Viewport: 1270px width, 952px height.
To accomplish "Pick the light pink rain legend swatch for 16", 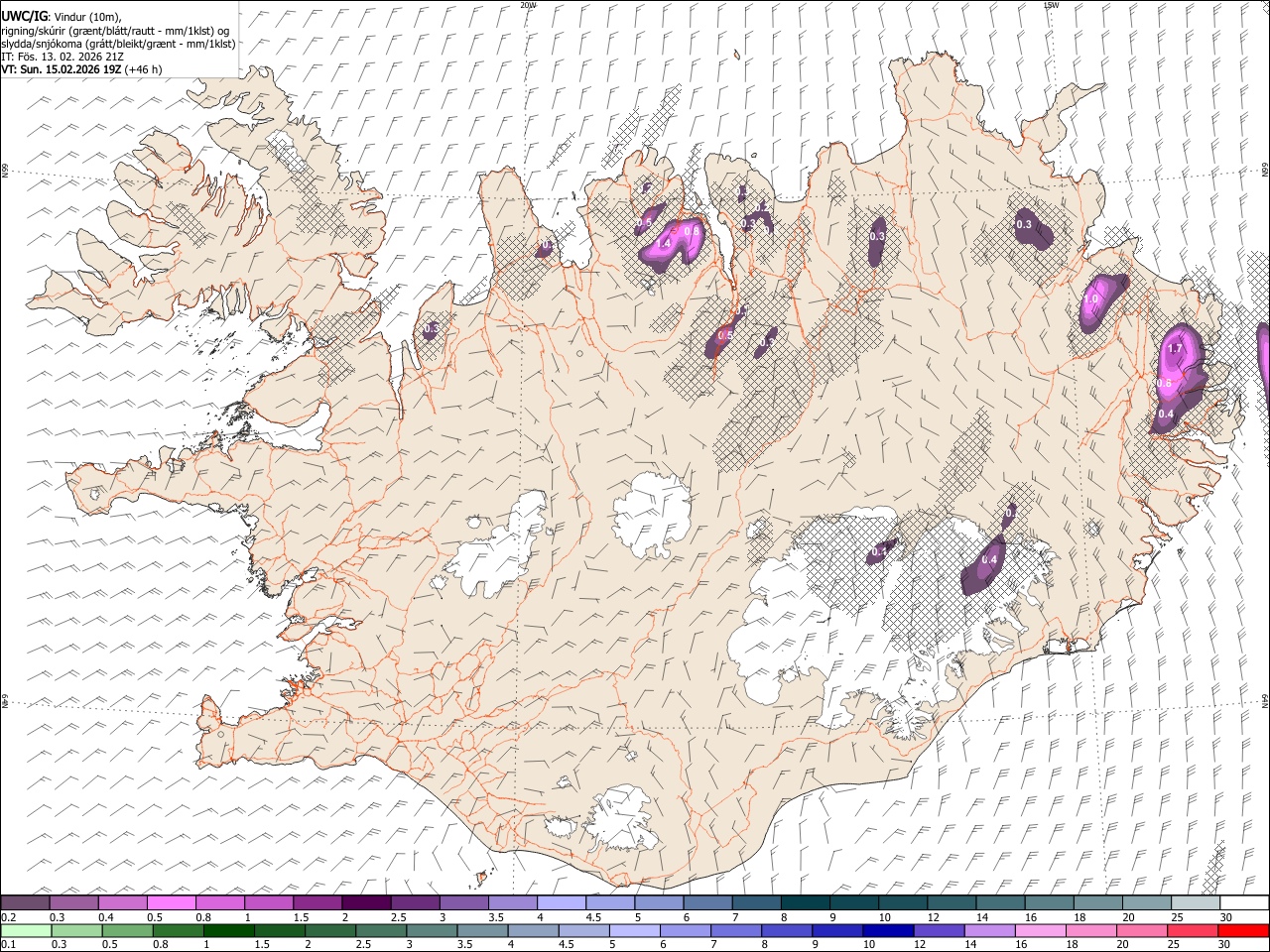I will coord(1039,931).
